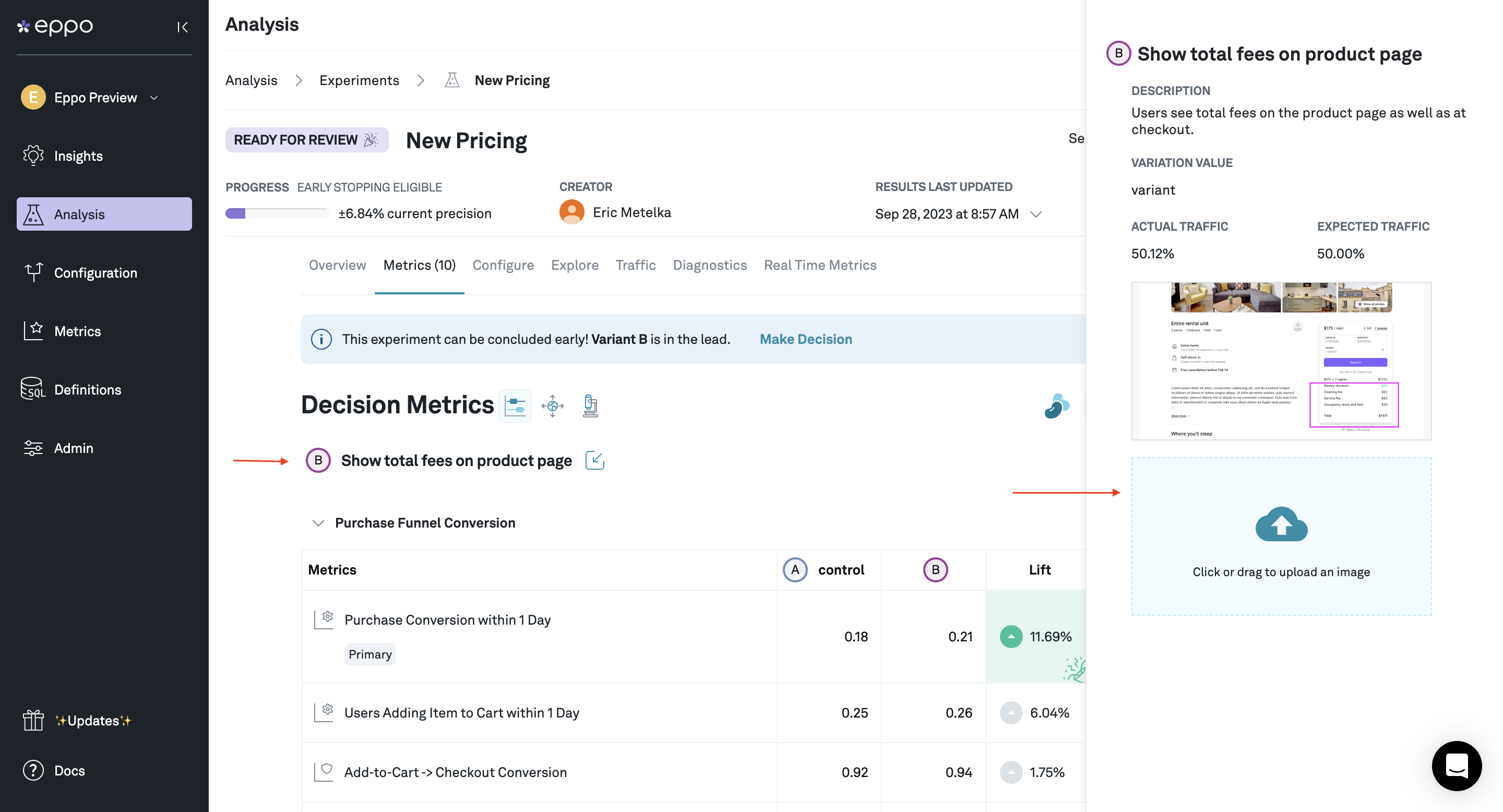1503x812 pixels.
Task: Click the chart view icon beside Decision Metrics
Action: pos(515,405)
